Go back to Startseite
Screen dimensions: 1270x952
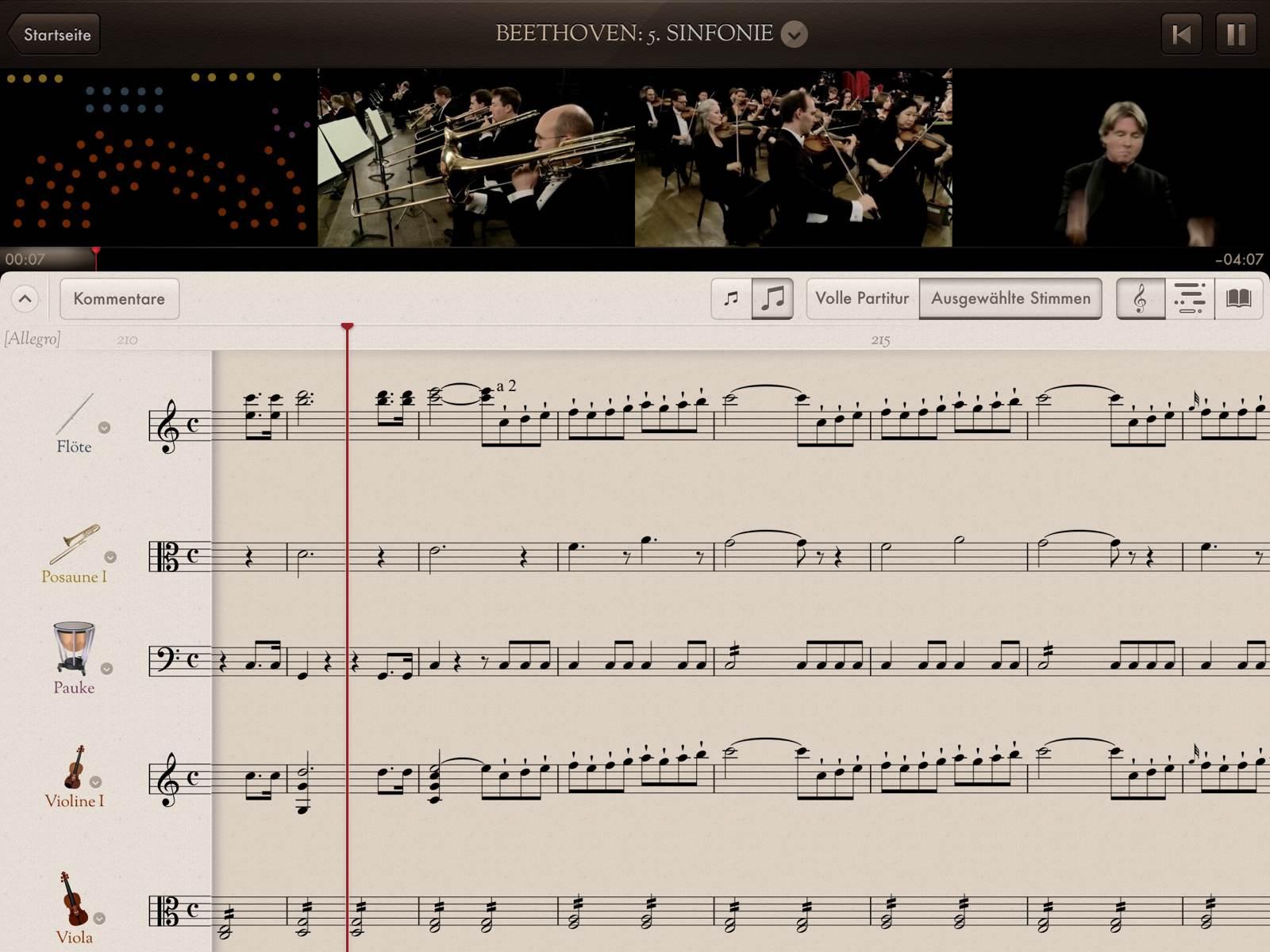pos(54,35)
